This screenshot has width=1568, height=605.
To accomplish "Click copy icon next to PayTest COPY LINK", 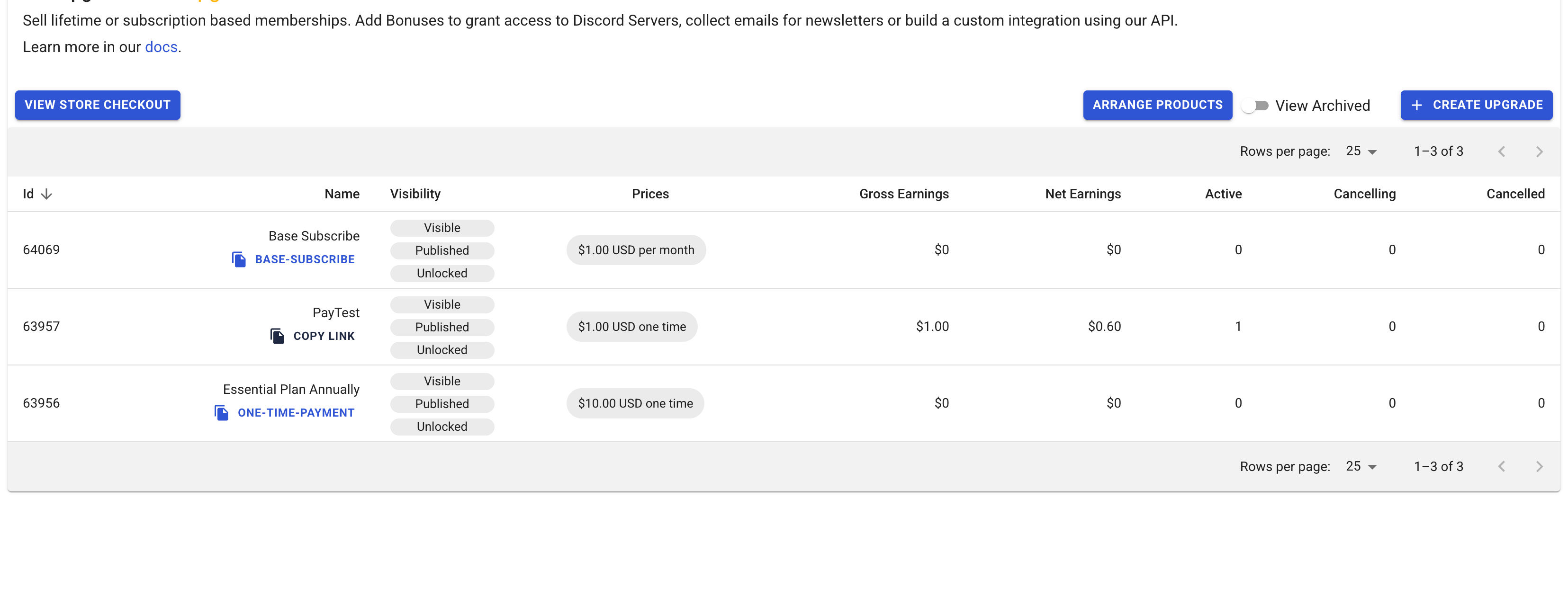I will click(x=277, y=336).
